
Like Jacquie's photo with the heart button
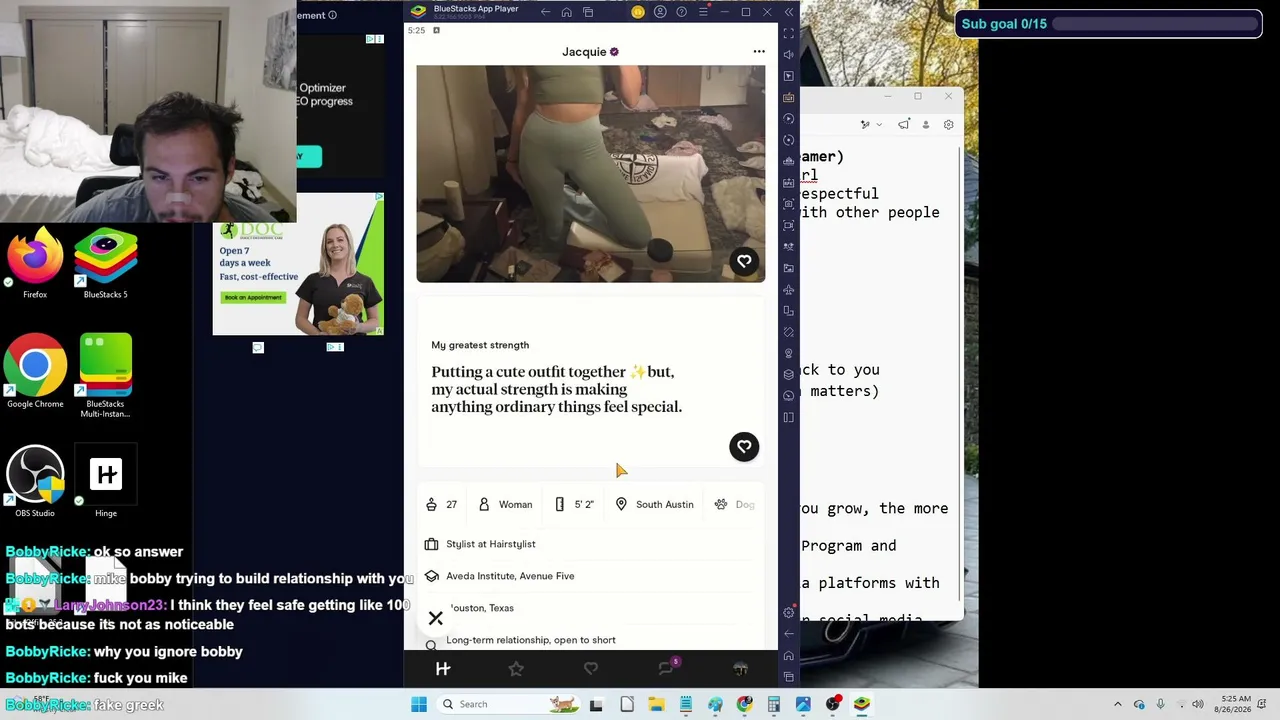[744, 261]
